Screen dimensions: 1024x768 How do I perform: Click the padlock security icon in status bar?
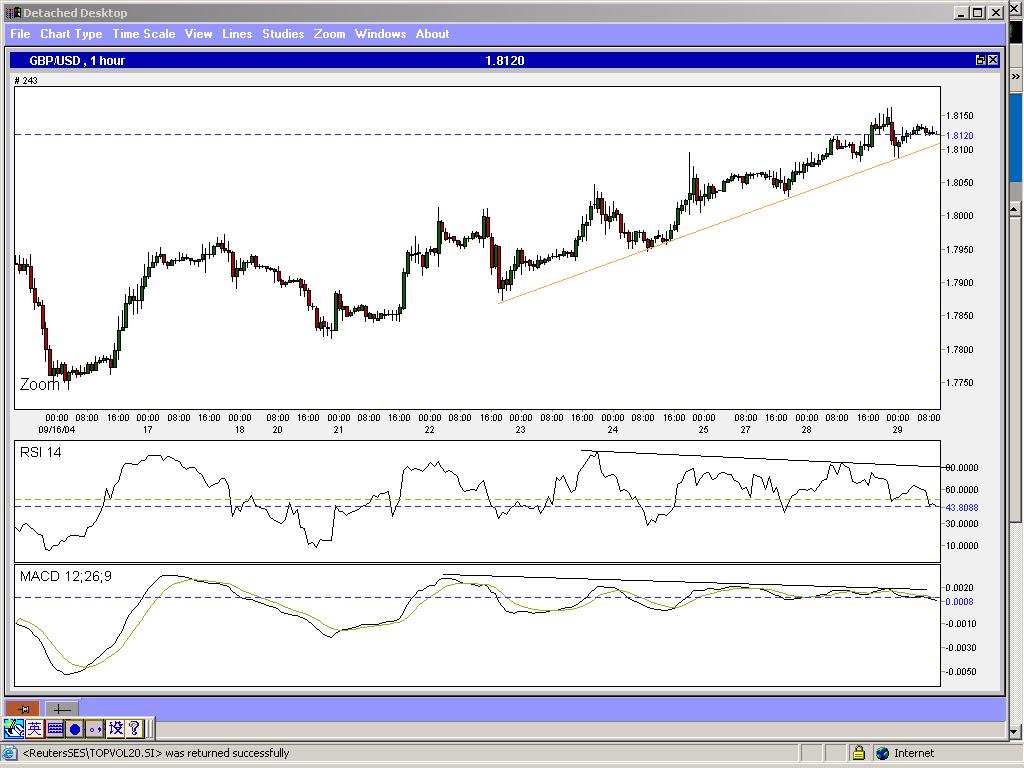[858, 753]
